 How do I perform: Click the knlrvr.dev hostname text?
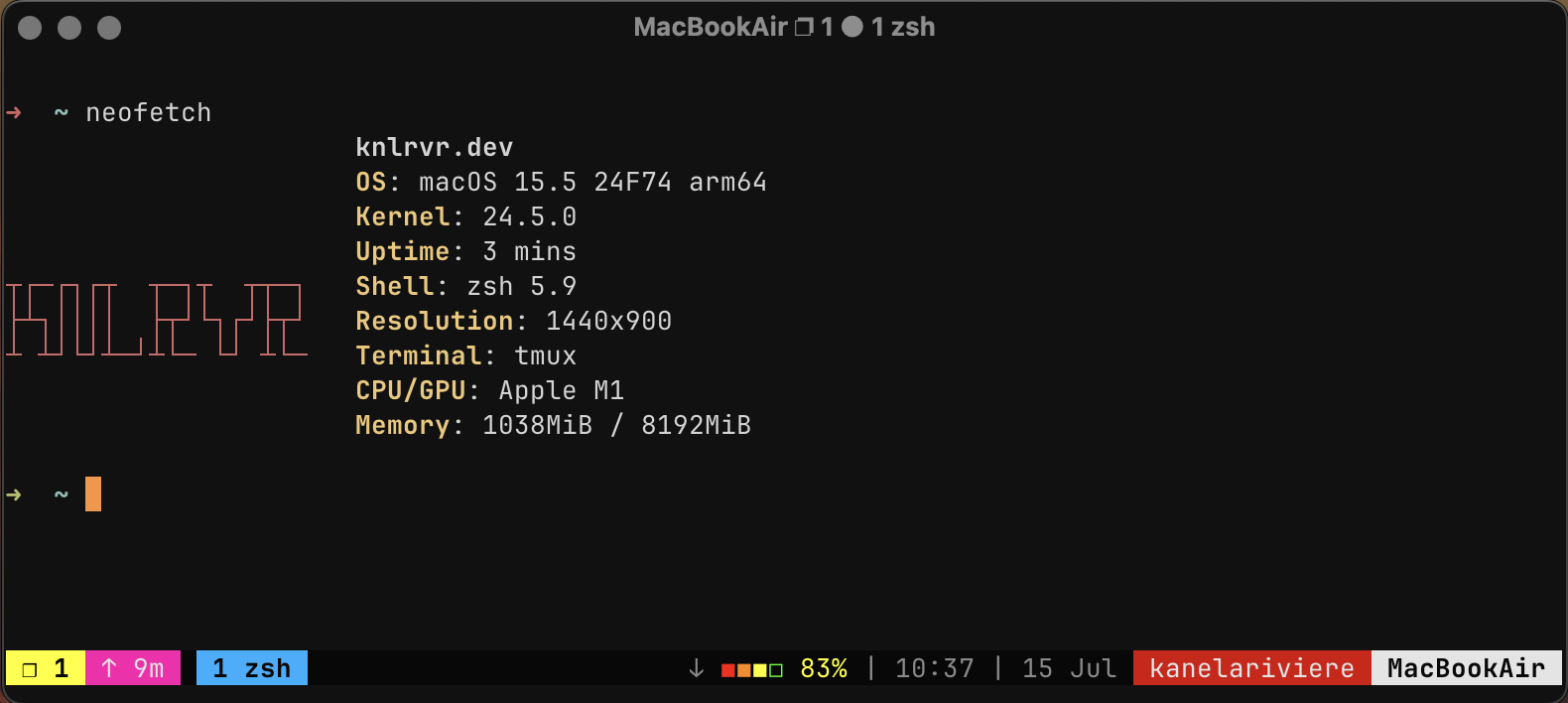(x=434, y=147)
